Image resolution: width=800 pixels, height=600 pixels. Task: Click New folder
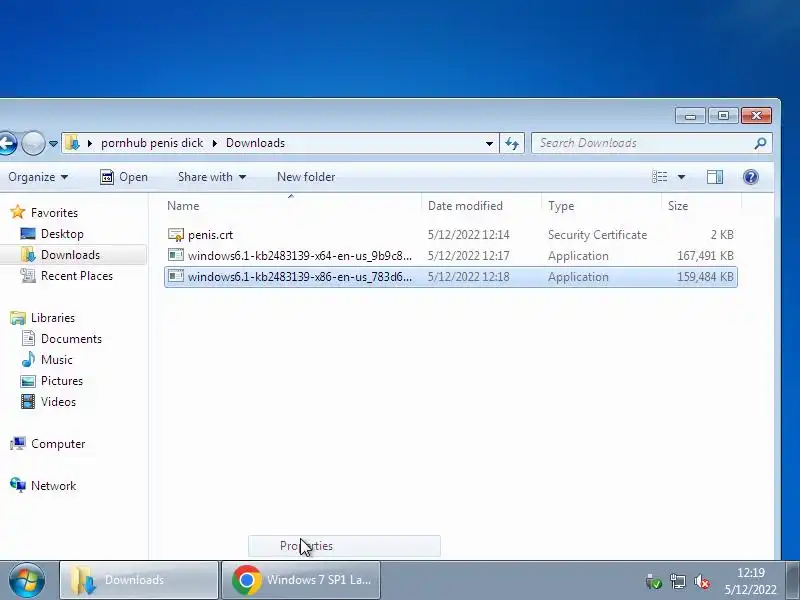(306, 177)
